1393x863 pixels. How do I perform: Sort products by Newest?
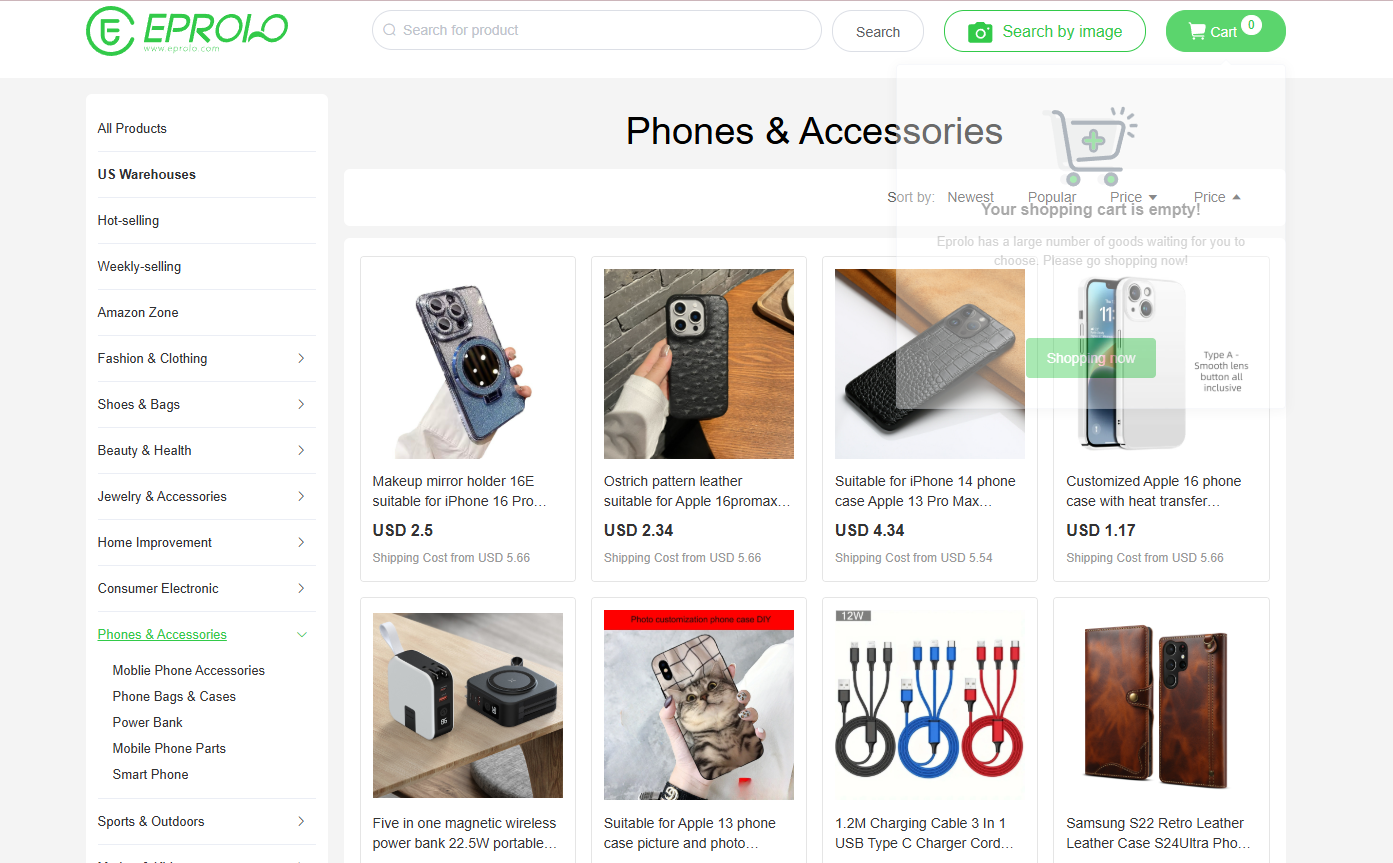pyautogui.click(x=971, y=197)
